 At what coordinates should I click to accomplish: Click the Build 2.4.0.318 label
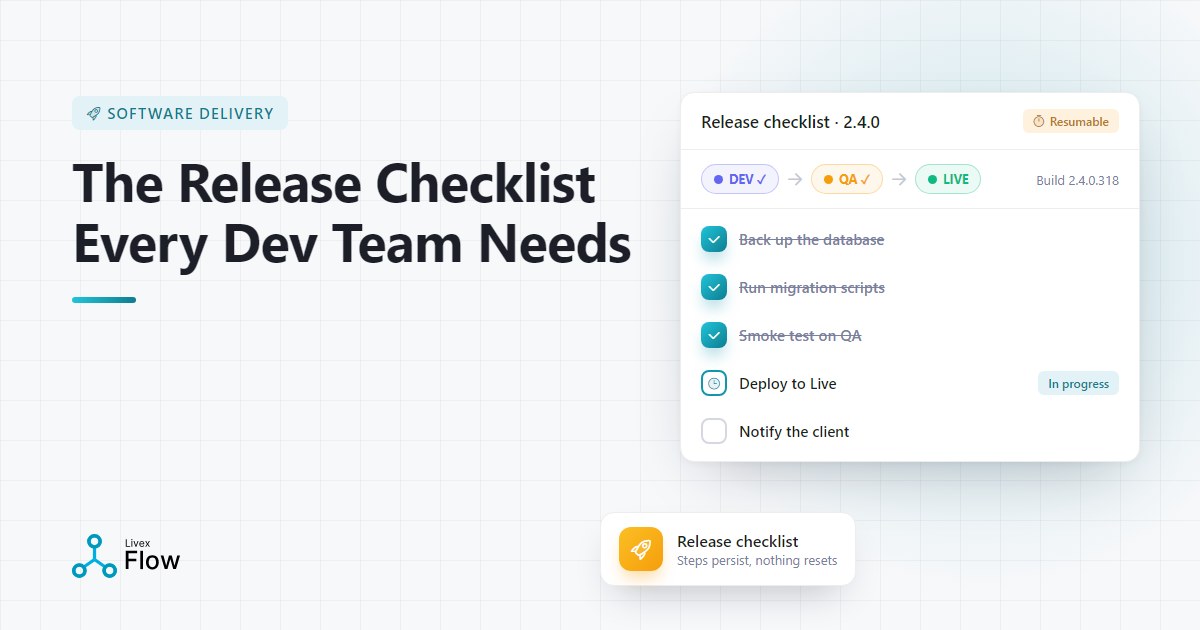1077,180
